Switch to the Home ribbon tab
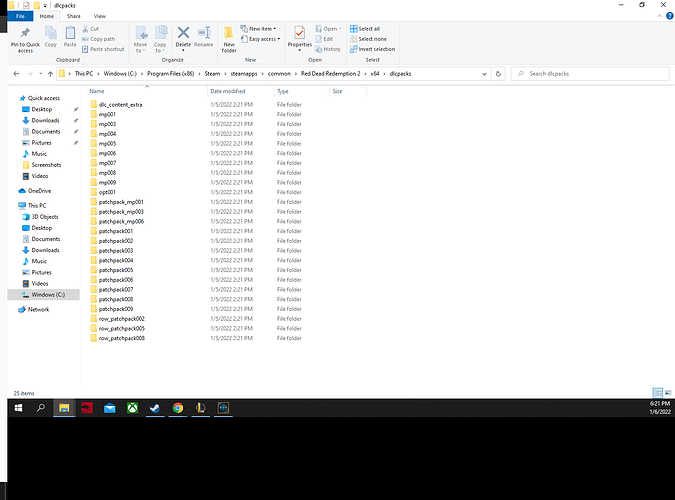The width and height of the screenshot is (675, 500). [x=46, y=16]
